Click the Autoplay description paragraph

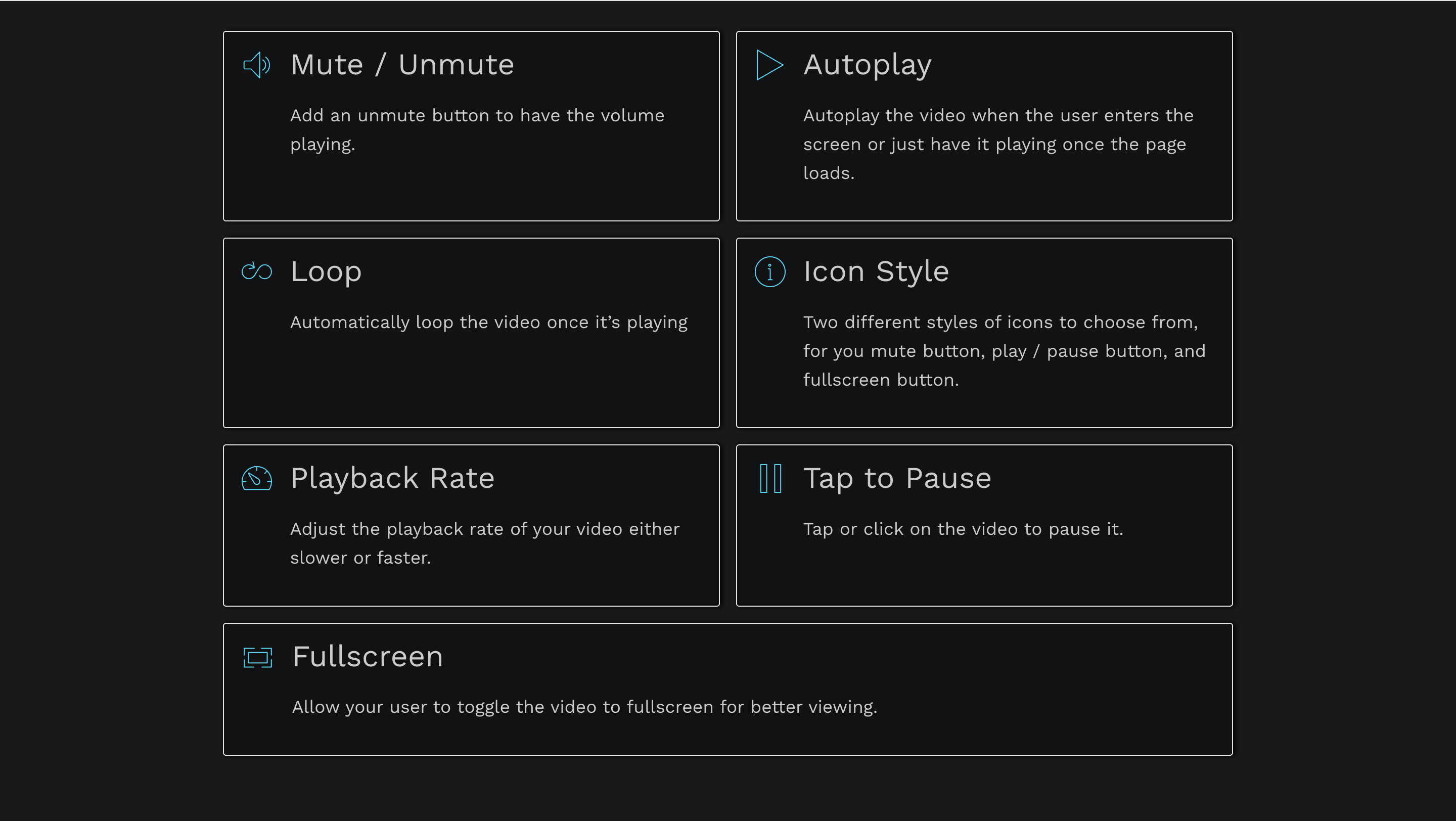pos(999,144)
